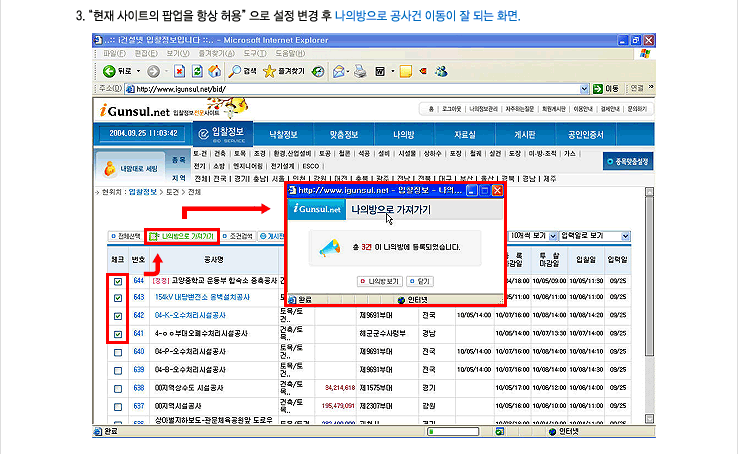Click the Back (뒤로) arrow in IE toolbar
738x454 pixels.
tap(109, 72)
